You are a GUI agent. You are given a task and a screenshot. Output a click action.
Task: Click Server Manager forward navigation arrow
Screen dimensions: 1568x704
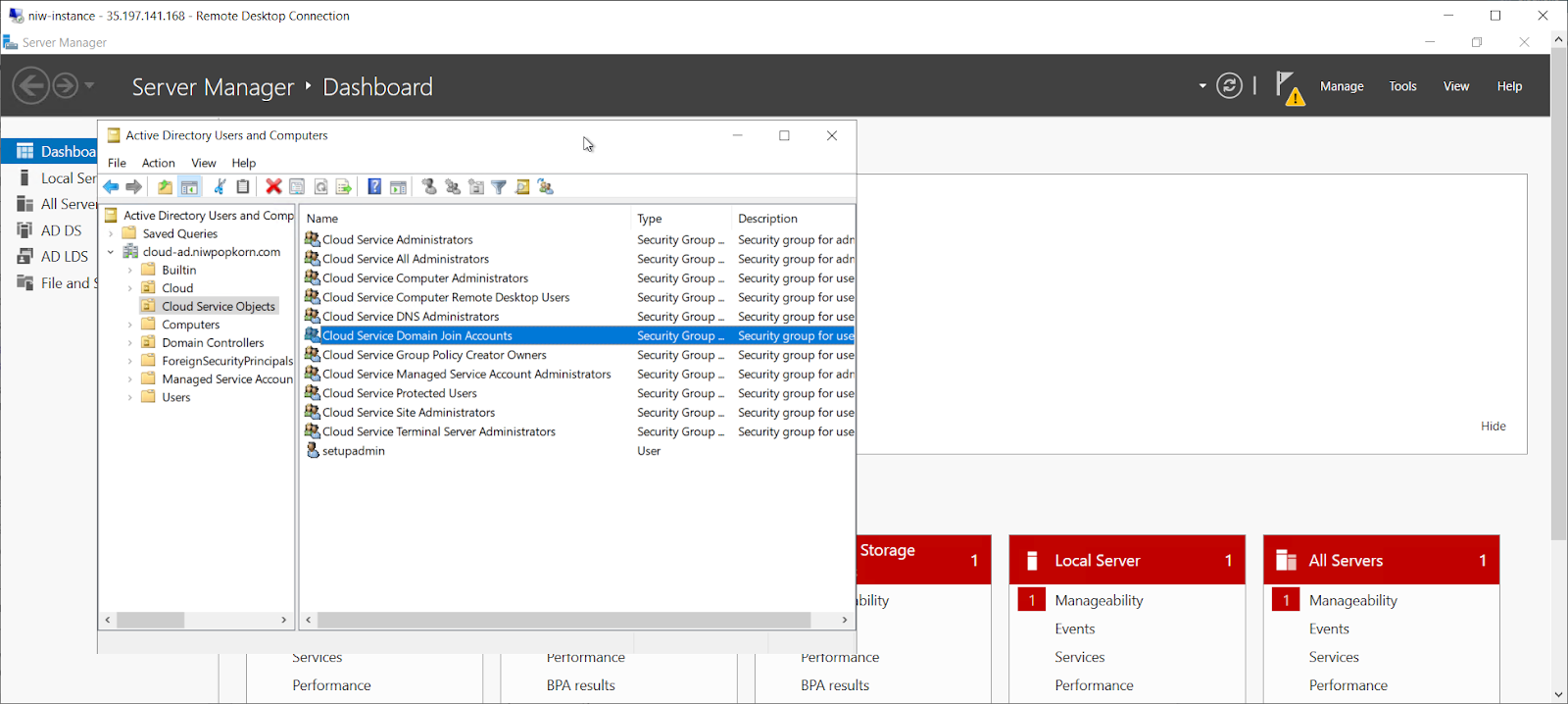click(65, 85)
